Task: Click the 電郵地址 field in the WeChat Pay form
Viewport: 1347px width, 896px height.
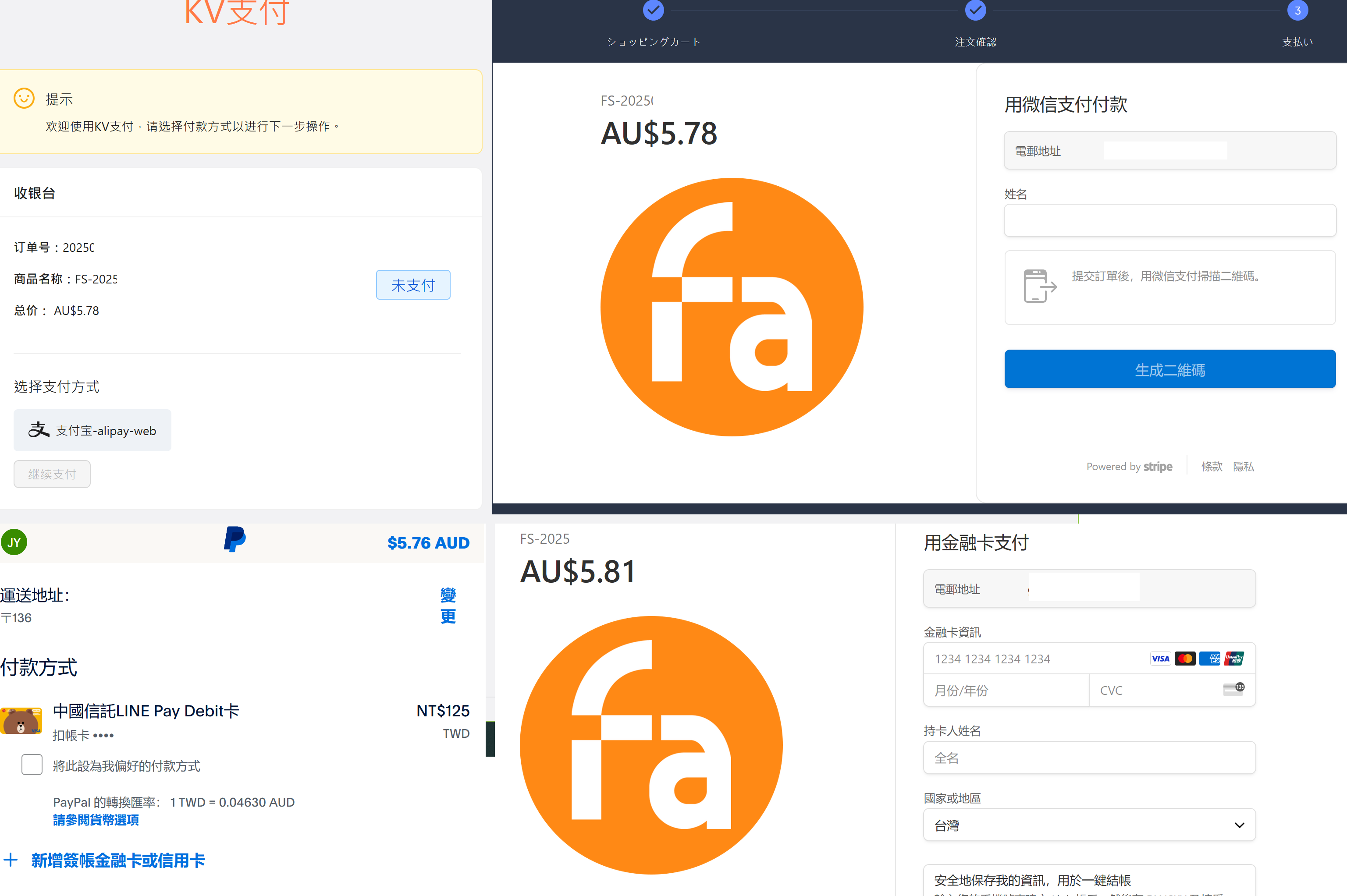Action: [x=1170, y=150]
